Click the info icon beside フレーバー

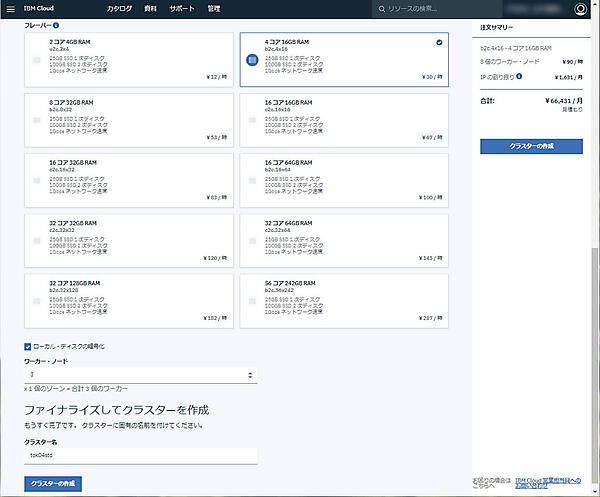click(55, 25)
